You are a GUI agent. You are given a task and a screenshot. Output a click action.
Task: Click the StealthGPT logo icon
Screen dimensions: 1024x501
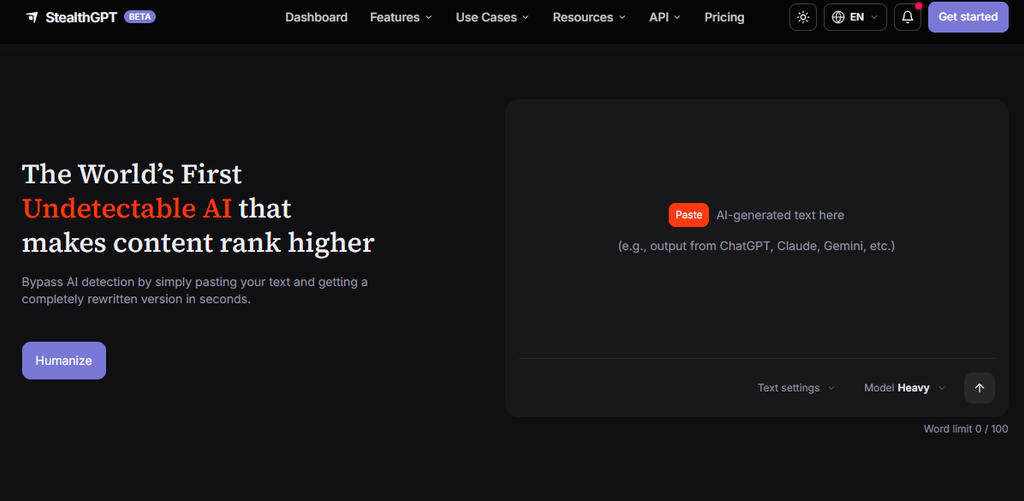32,17
